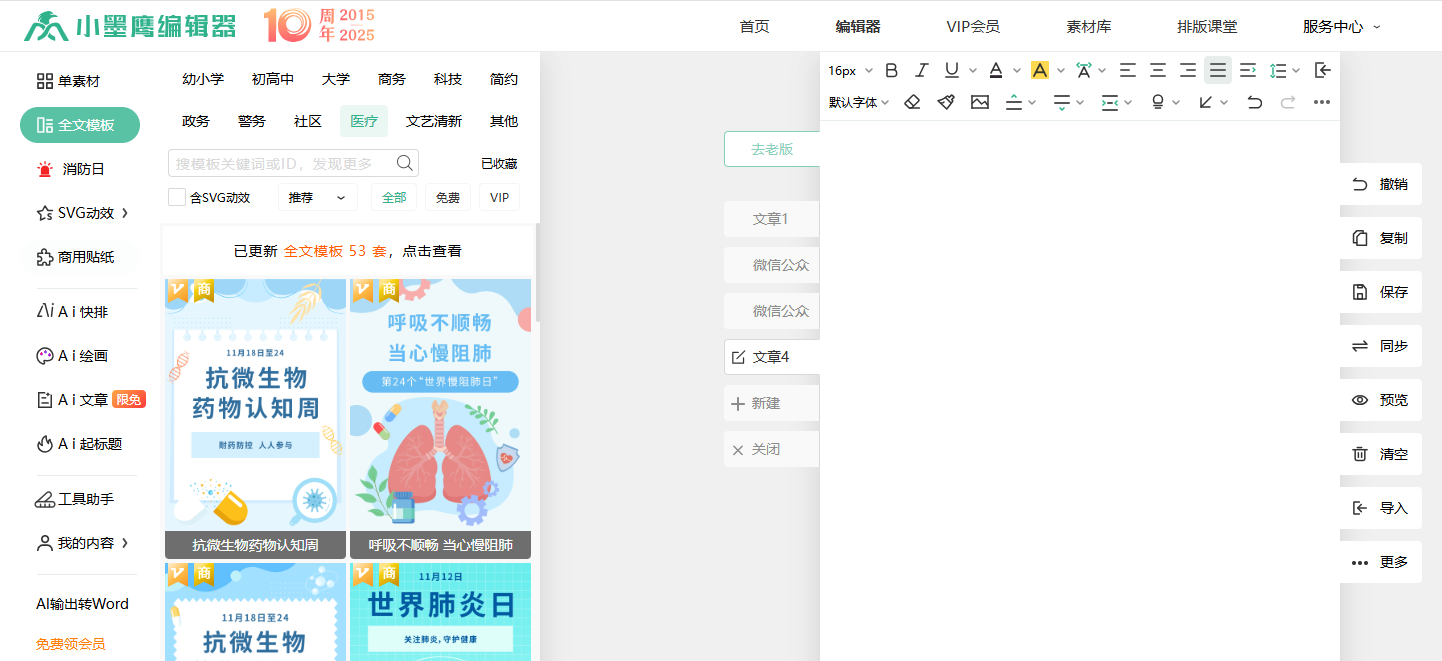Click the 保存 save button
This screenshot has width=1442, height=661.
point(1381,292)
